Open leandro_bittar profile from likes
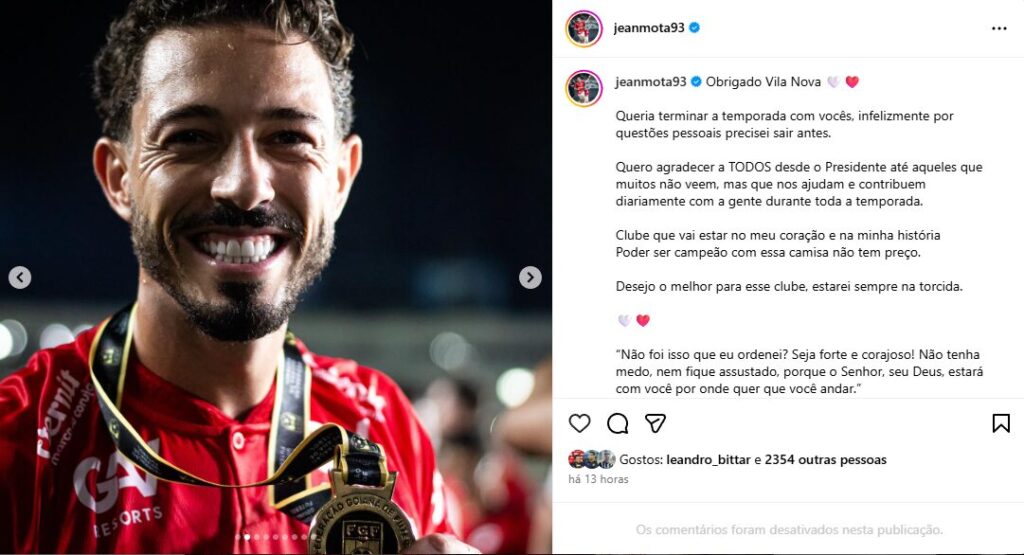 (x=708, y=460)
